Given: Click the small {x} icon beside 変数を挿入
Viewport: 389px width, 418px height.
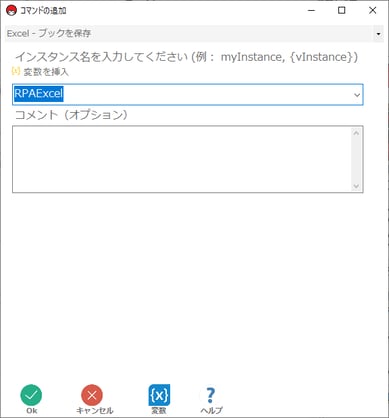Looking at the screenshot, I should (x=16, y=71).
